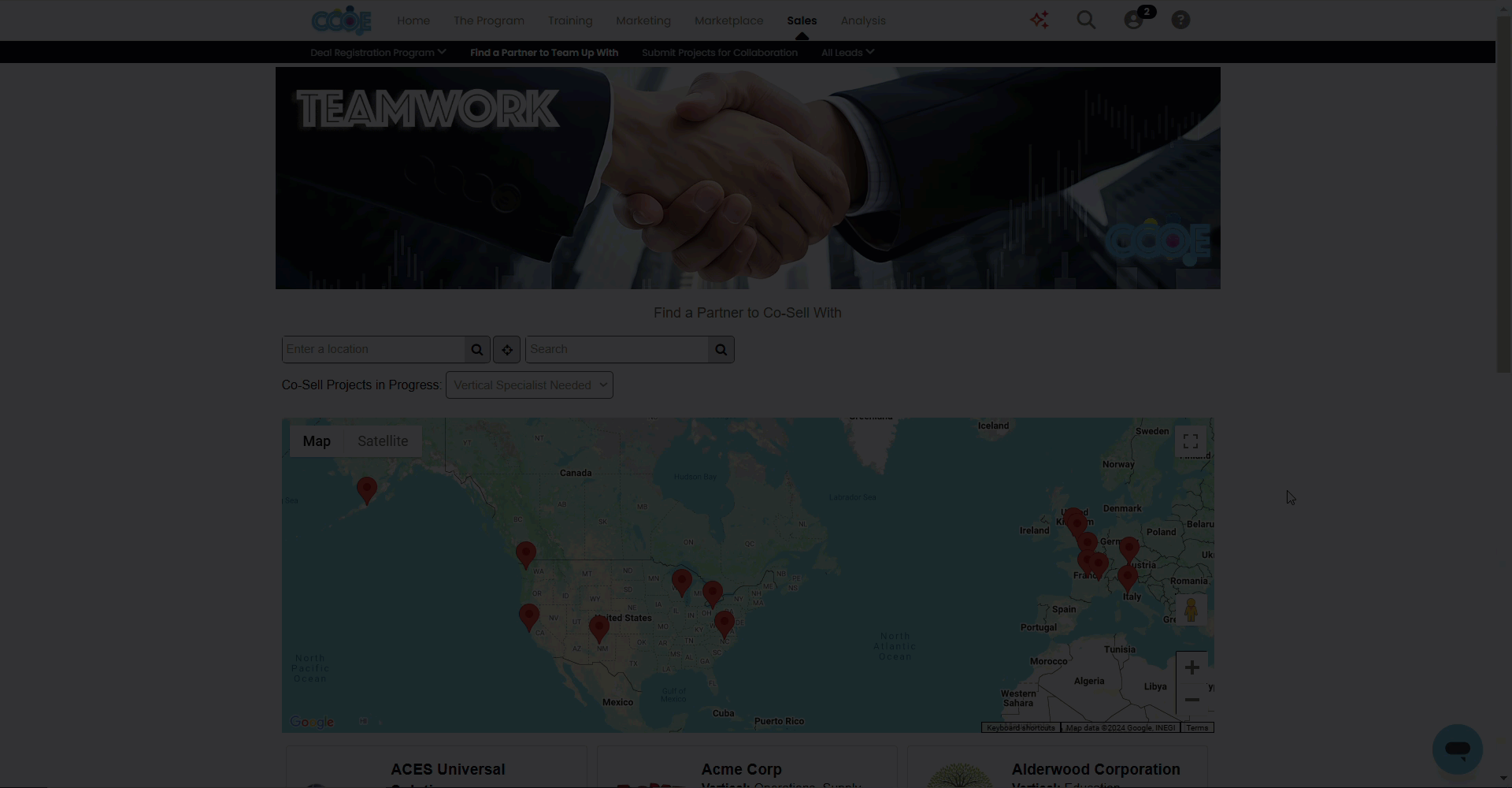Switch to the Map view

click(x=317, y=441)
